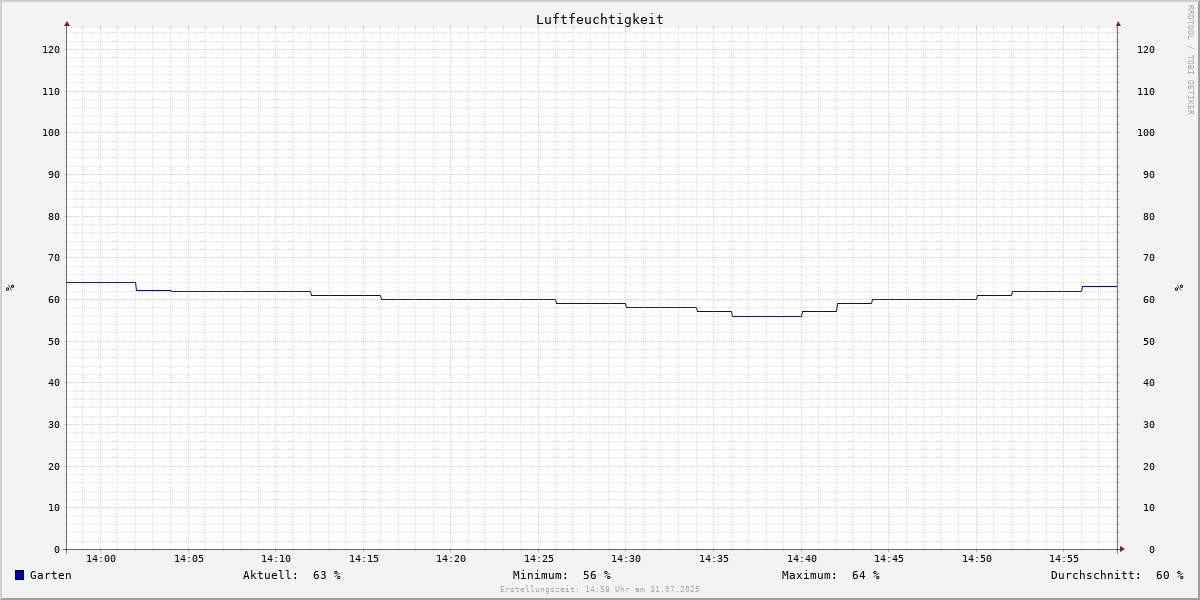
Task: Click the 110 label on left axis
Action: tap(51, 92)
